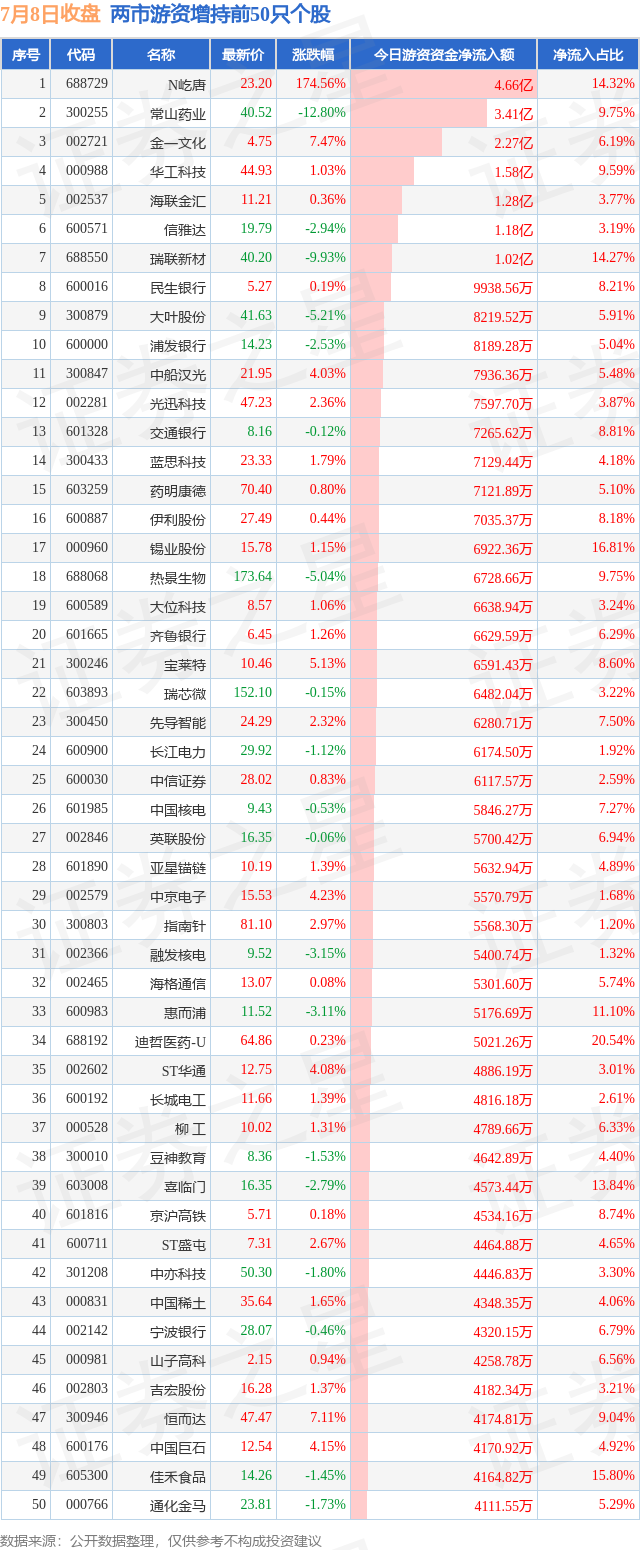Click the stock code 300255

click(x=87, y=113)
